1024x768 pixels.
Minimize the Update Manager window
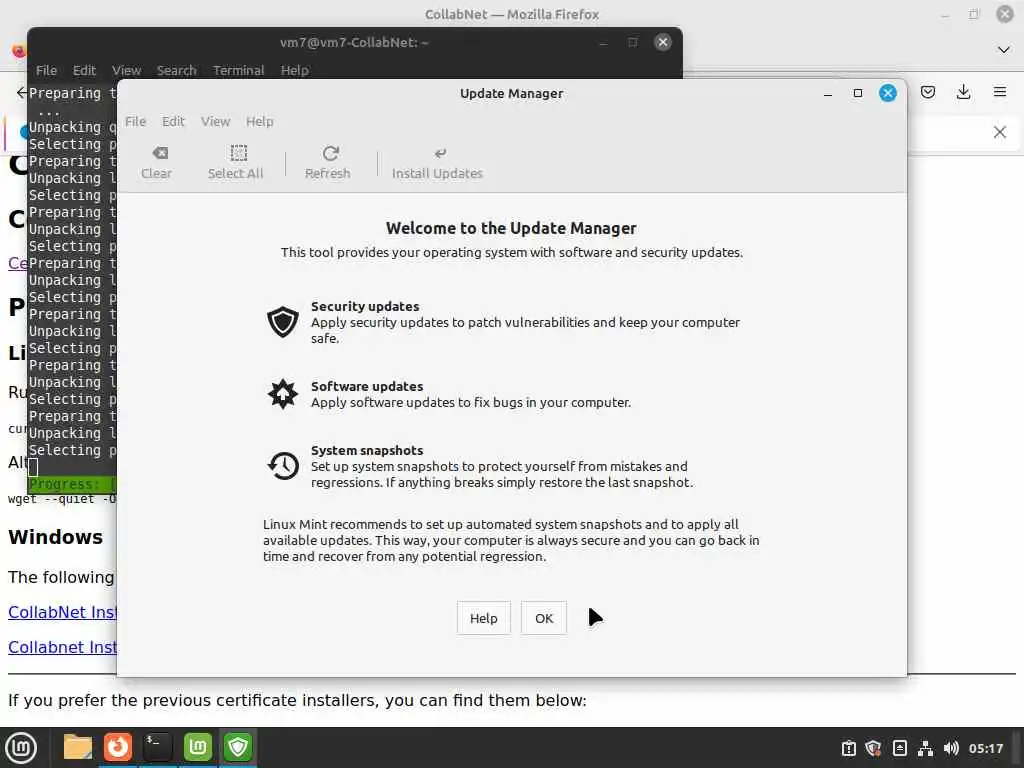pyautogui.click(x=828, y=93)
